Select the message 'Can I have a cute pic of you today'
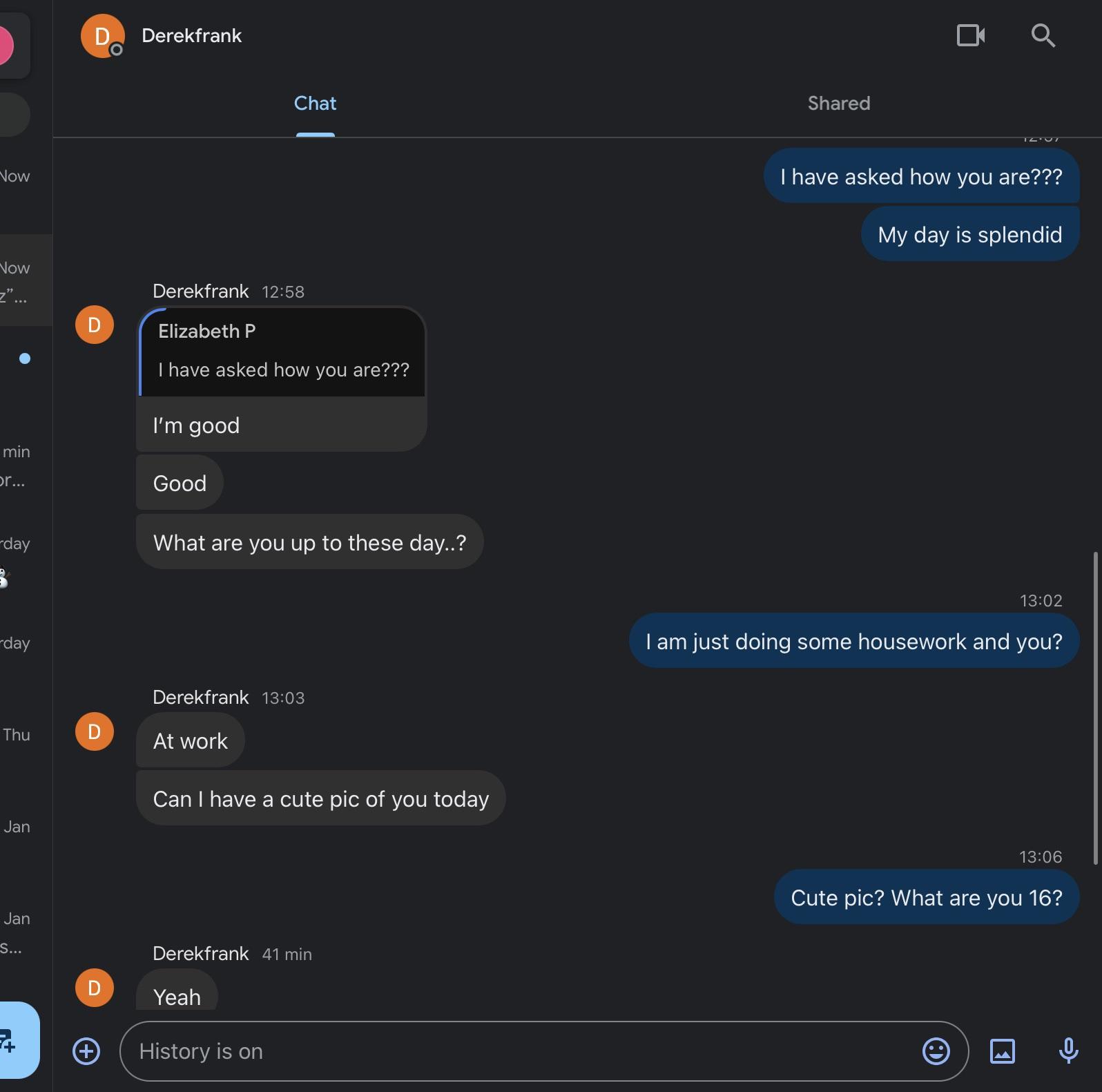Viewport: 1102px width, 1092px height. 320,798
